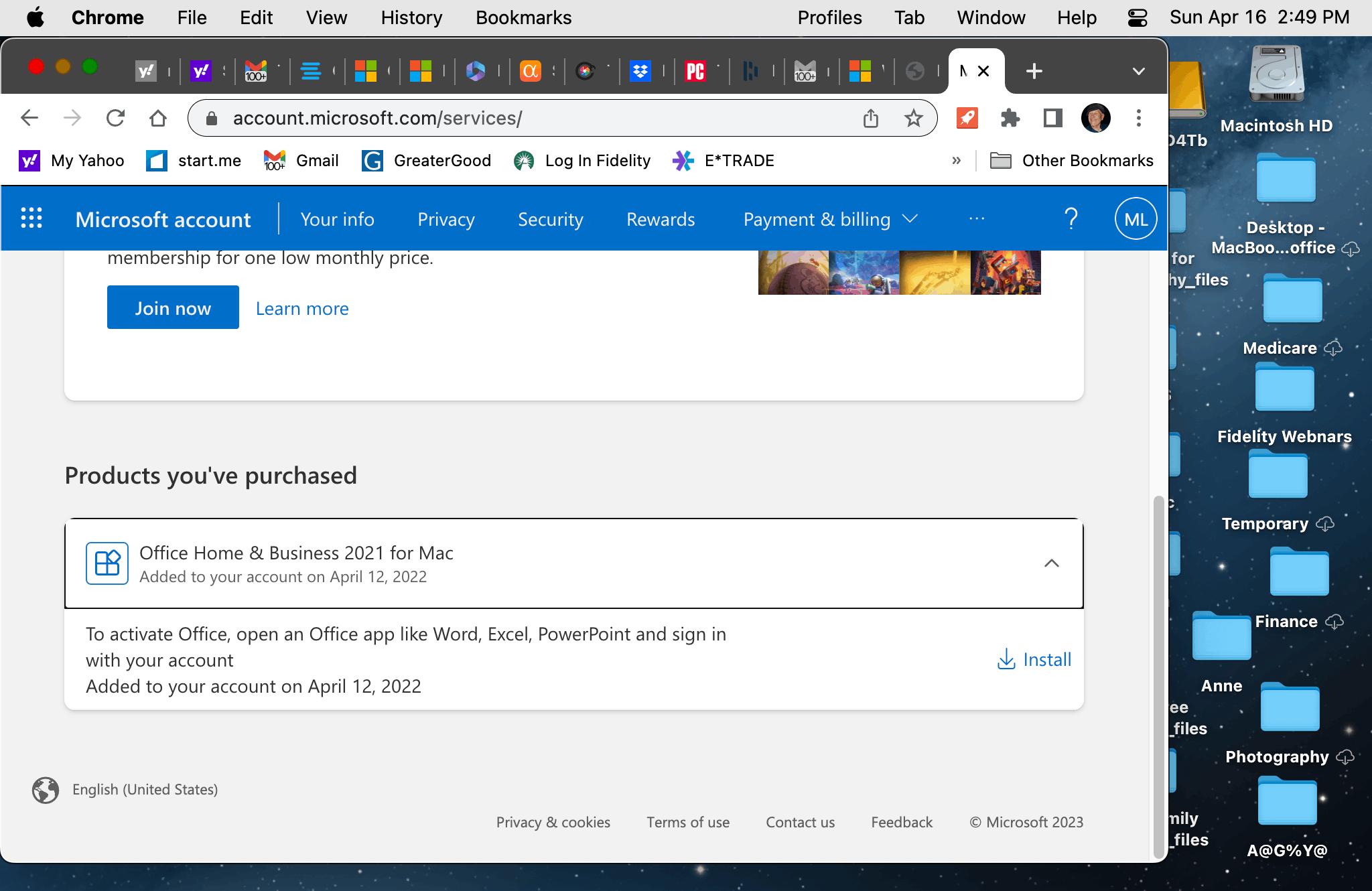Viewport: 1372px width, 891px height.
Task: Close the active Microsoft tab
Action: pos(983,71)
